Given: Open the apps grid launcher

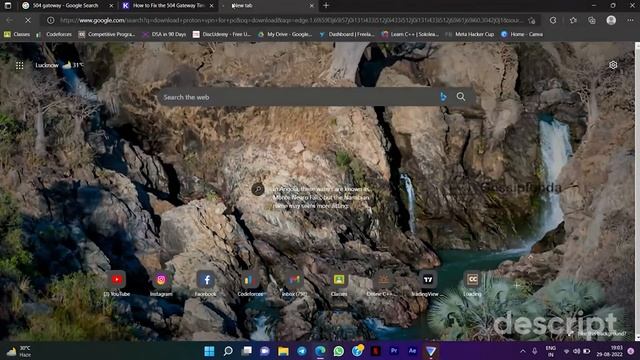Looking at the screenshot, I should click(x=19, y=65).
